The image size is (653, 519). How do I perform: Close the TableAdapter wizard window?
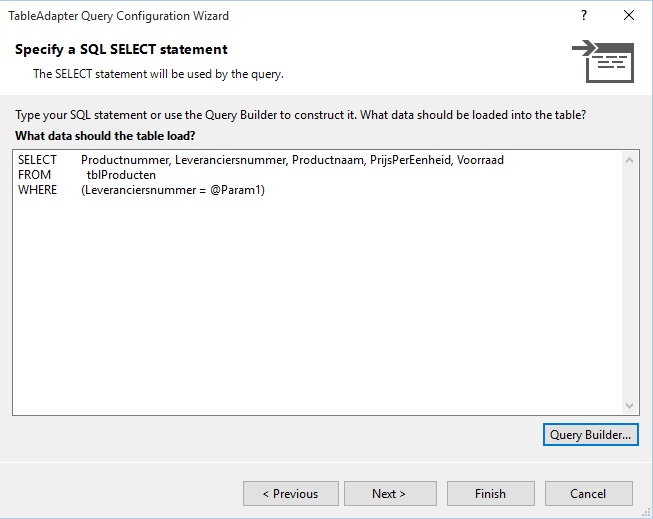629,15
